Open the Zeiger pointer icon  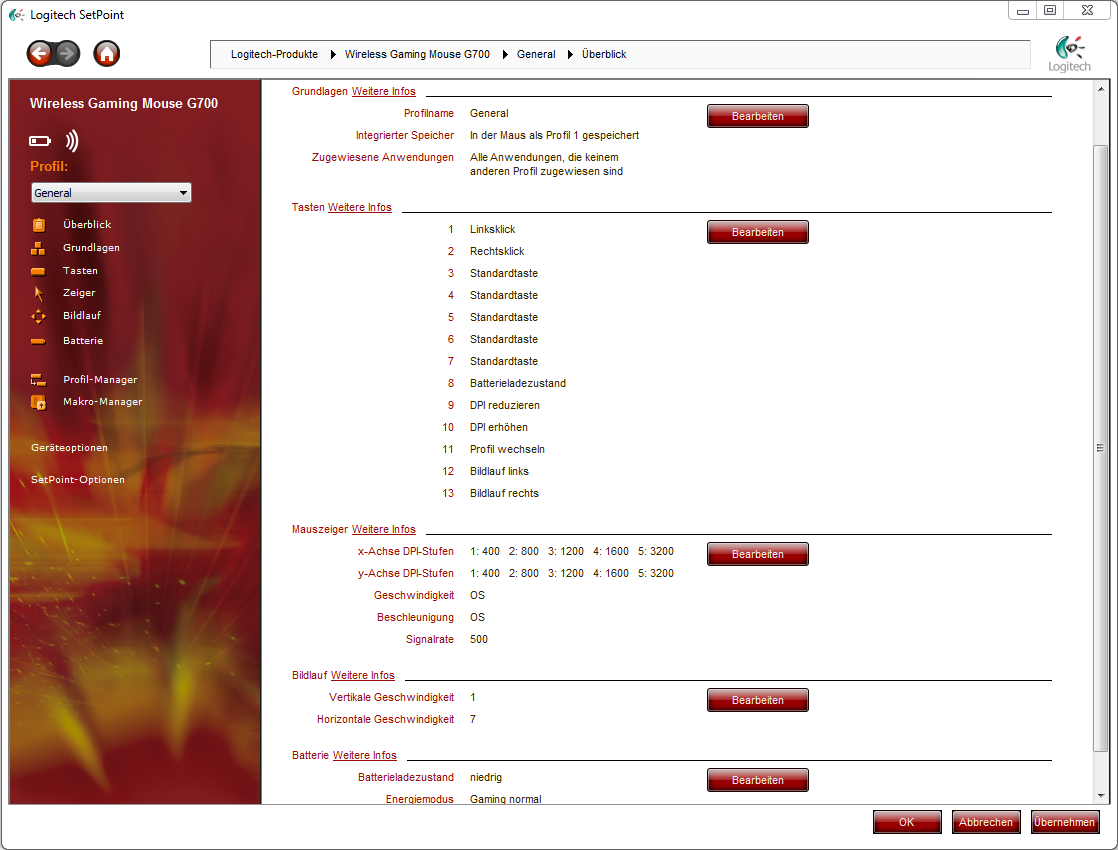coord(39,293)
